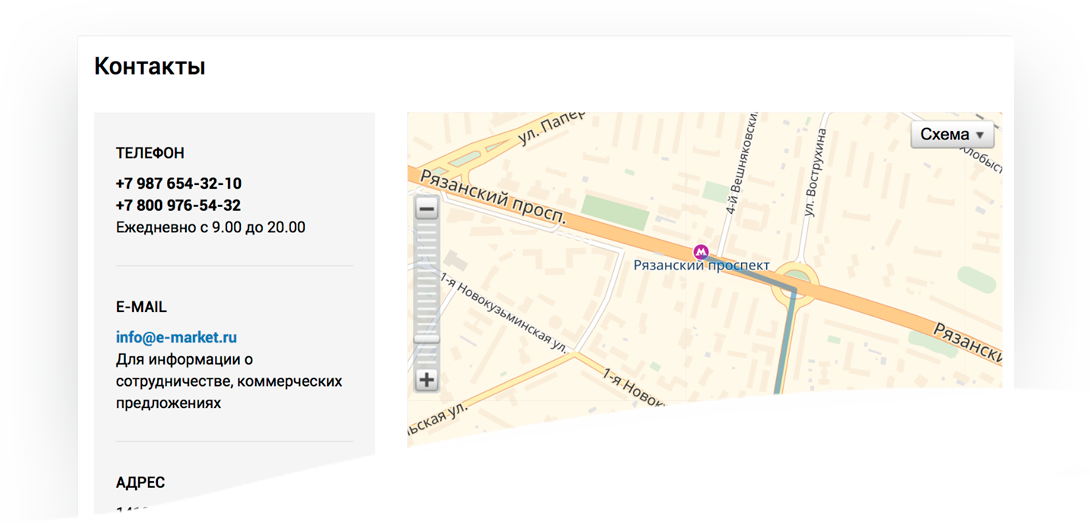Click the ул. Вострухина street label

pos(815,172)
